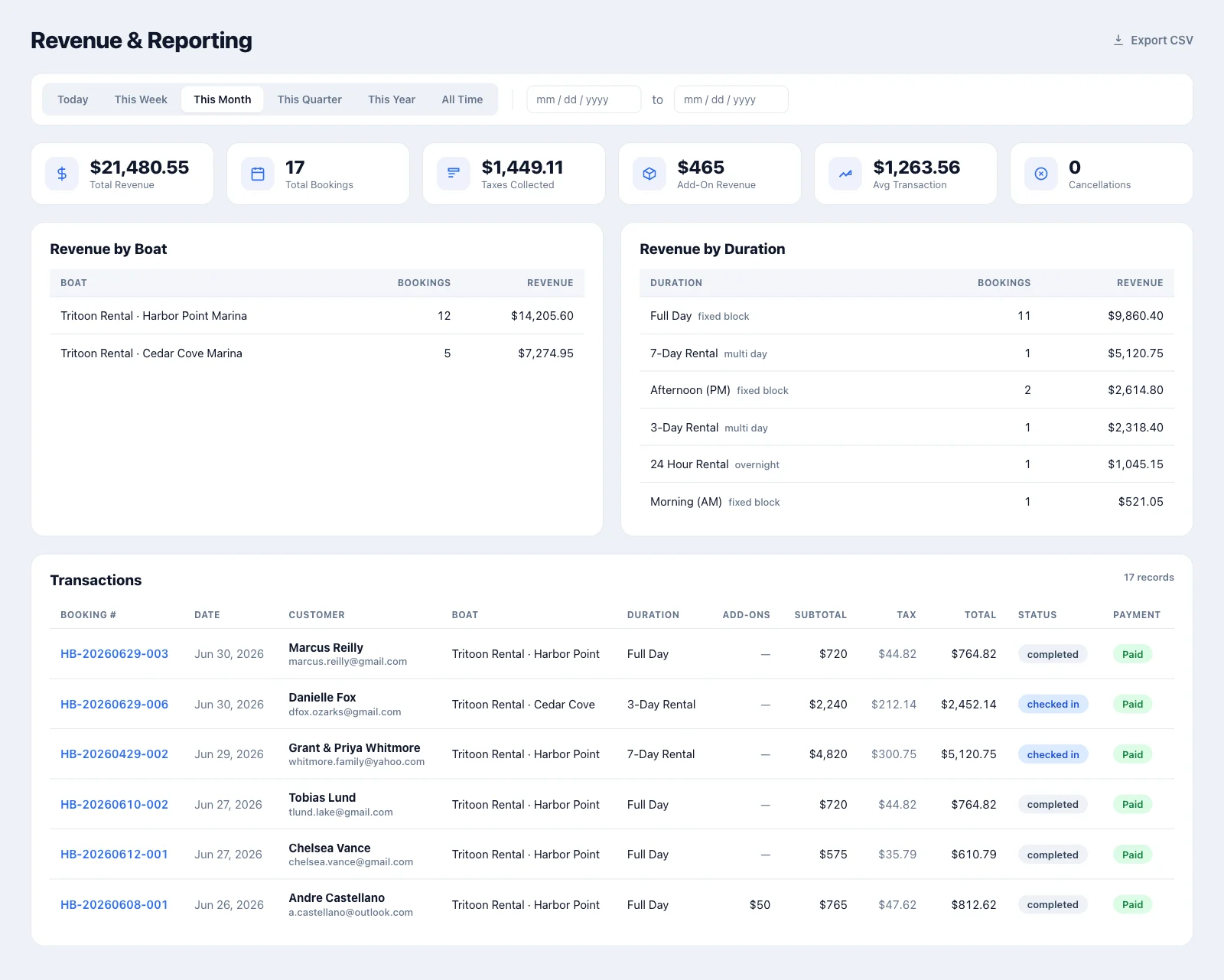Click the email a.castellano@outlook.com
Image resolution: width=1224 pixels, height=980 pixels.
click(x=350, y=913)
